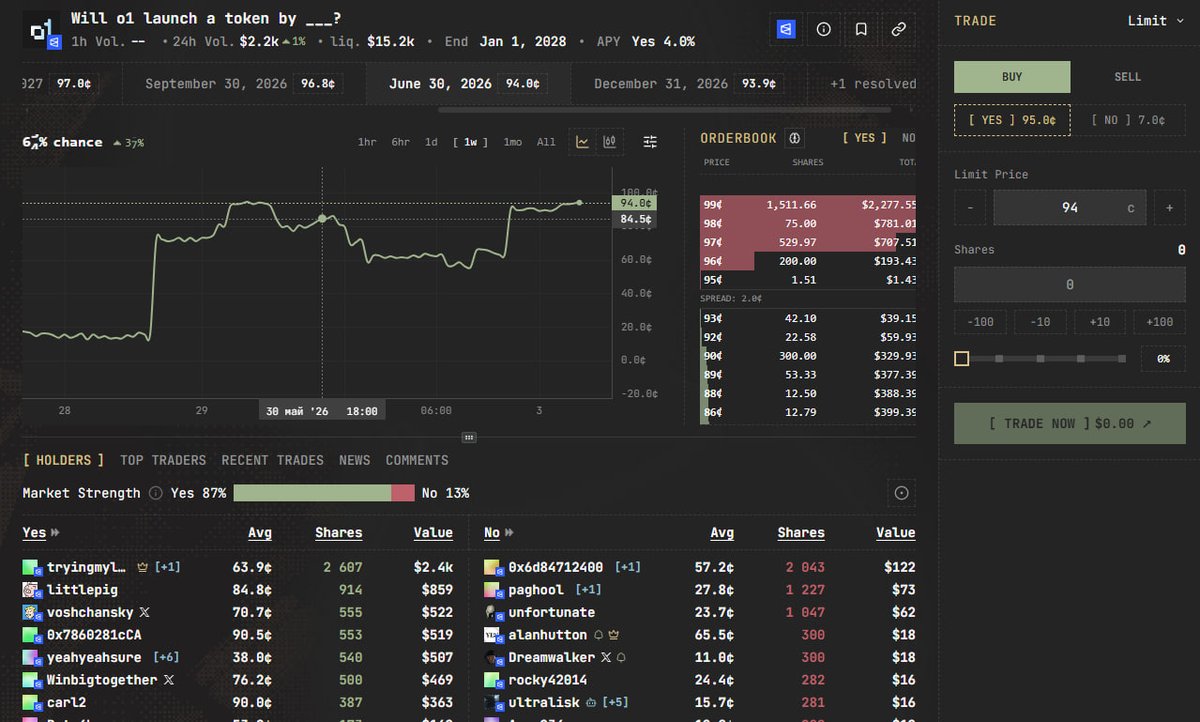Choose the YES 95.0¢ outcome
1200x722 pixels.
tap(1012, 120)
